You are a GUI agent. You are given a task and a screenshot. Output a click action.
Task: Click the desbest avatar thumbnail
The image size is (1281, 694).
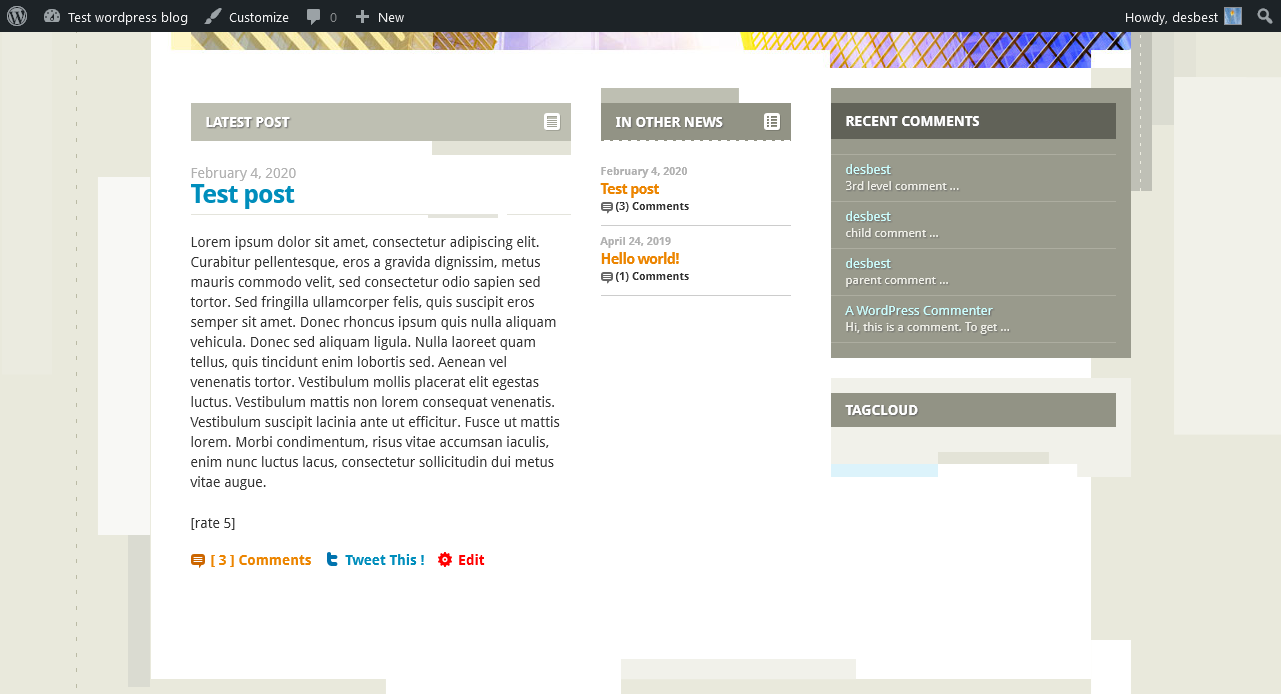point(1233,16)
